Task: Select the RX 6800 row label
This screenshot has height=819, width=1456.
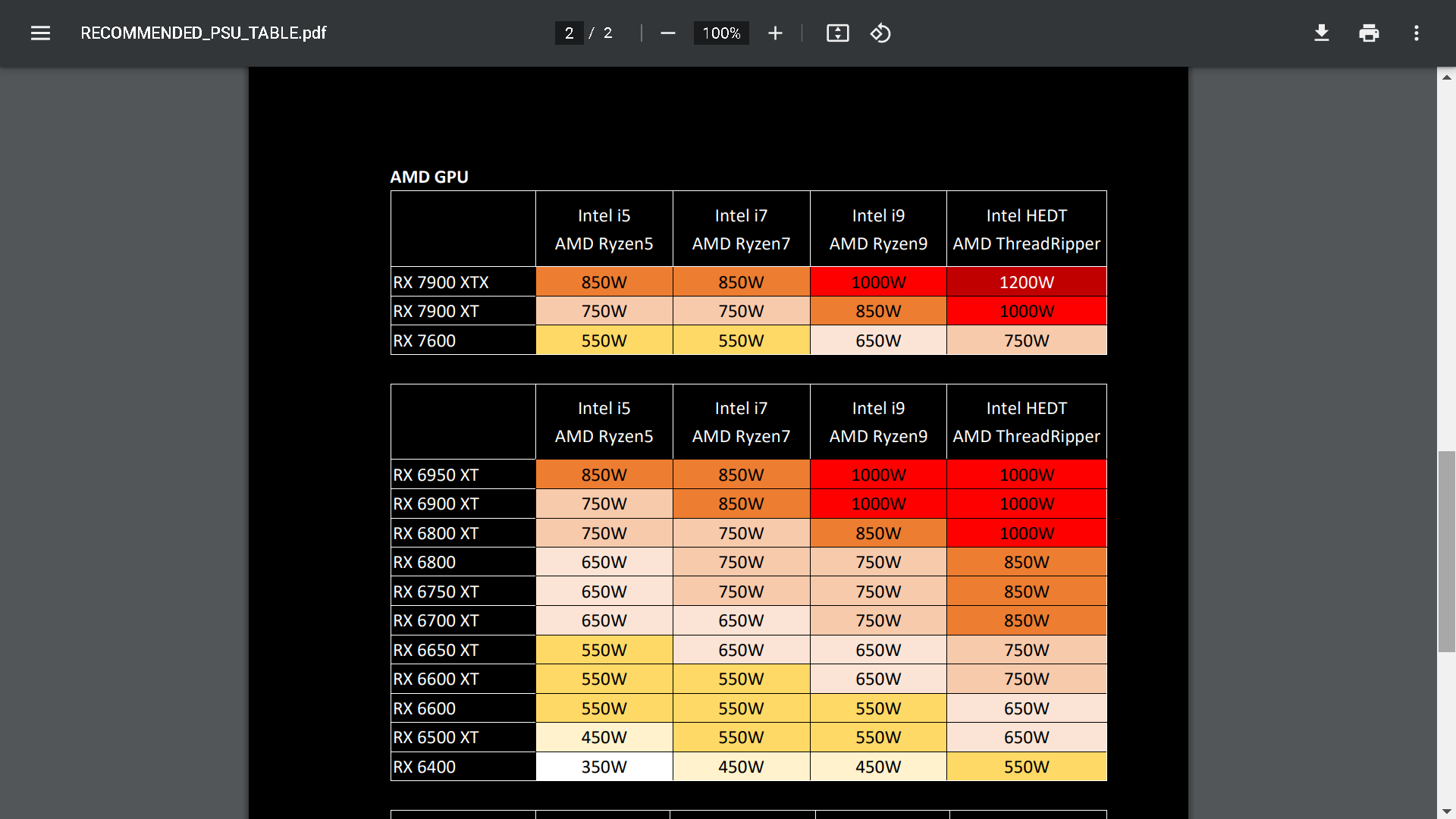Action: tap(463, 562)
